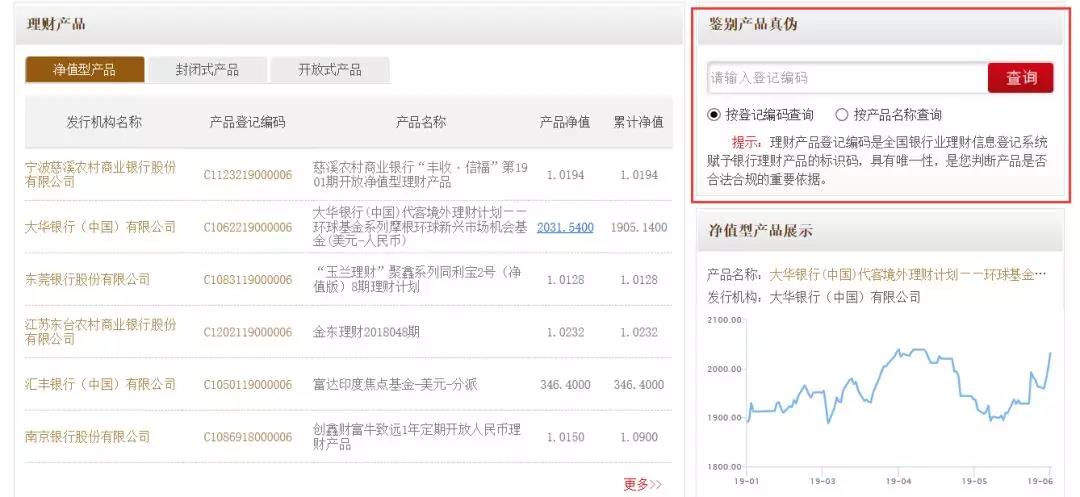
Task: Click the 请输入登记编码 search field
Action: point(847,78)
